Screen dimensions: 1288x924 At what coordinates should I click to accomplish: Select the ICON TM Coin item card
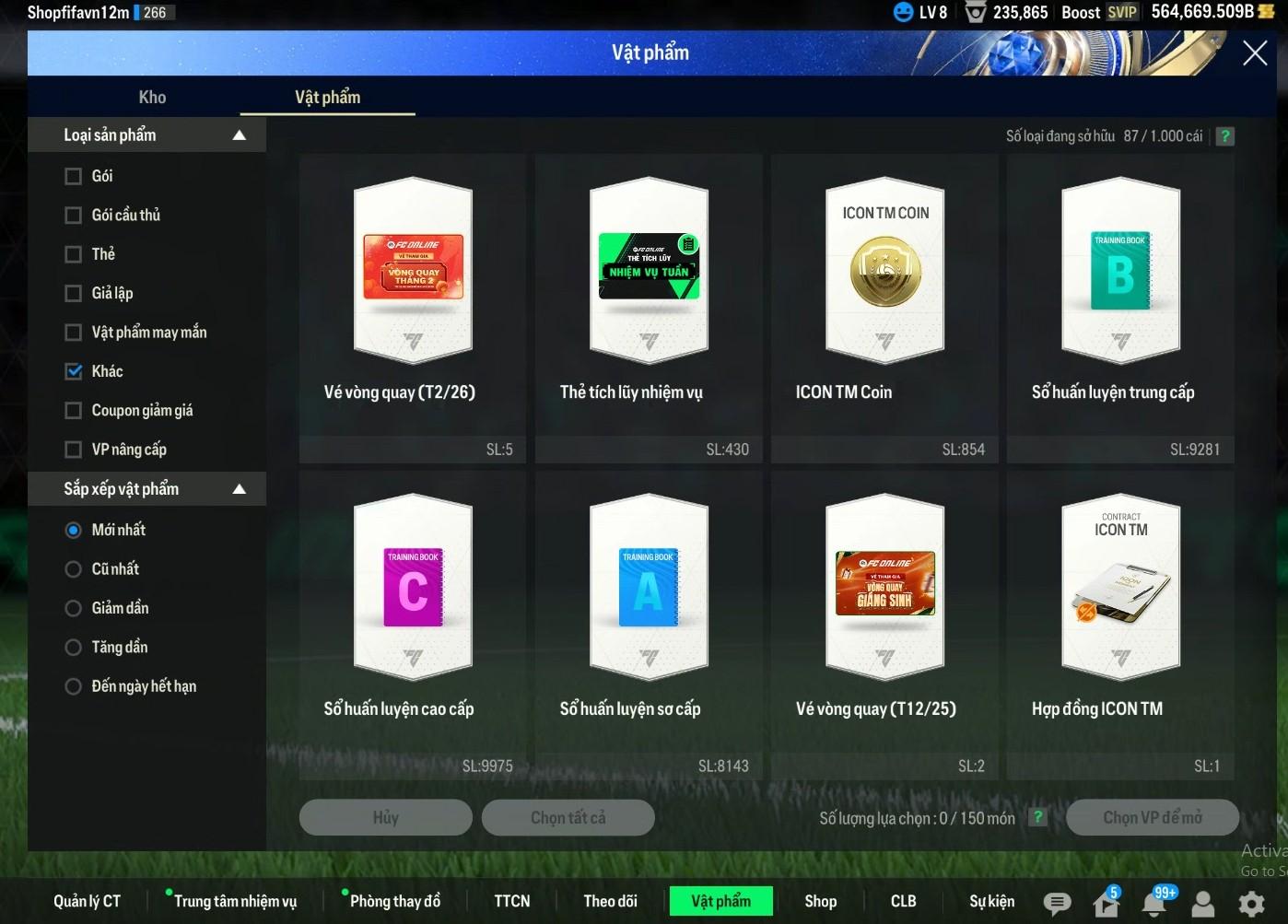tap(884, 304)
